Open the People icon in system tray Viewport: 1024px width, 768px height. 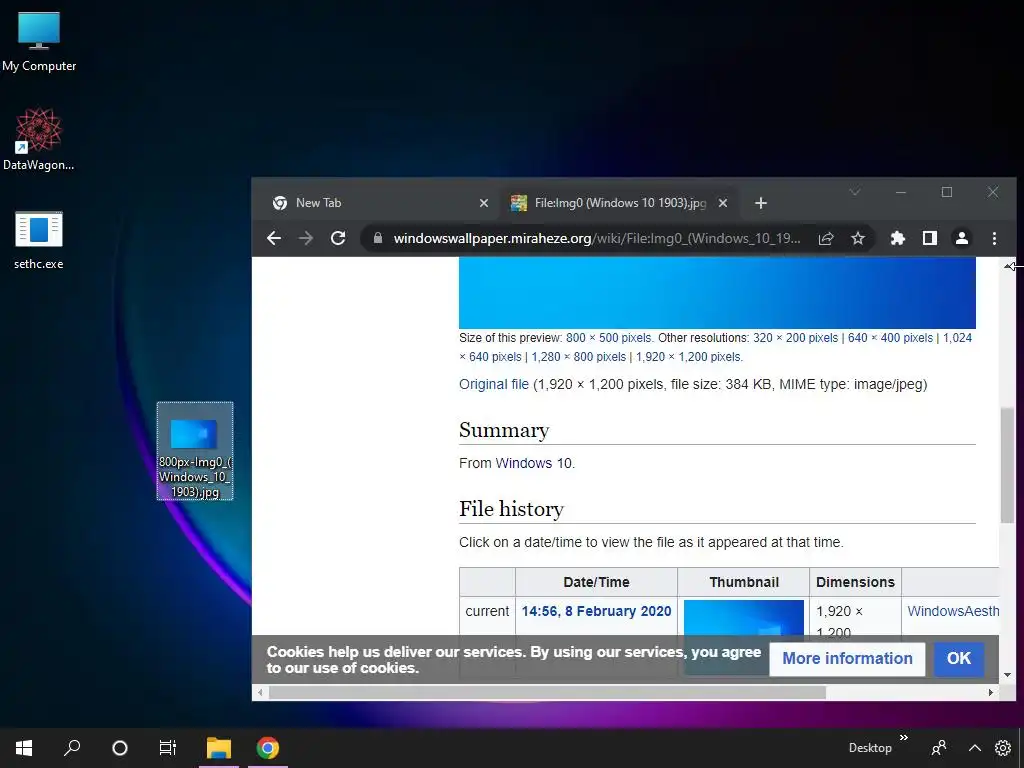pyautogui.click(x=939, y=748)
